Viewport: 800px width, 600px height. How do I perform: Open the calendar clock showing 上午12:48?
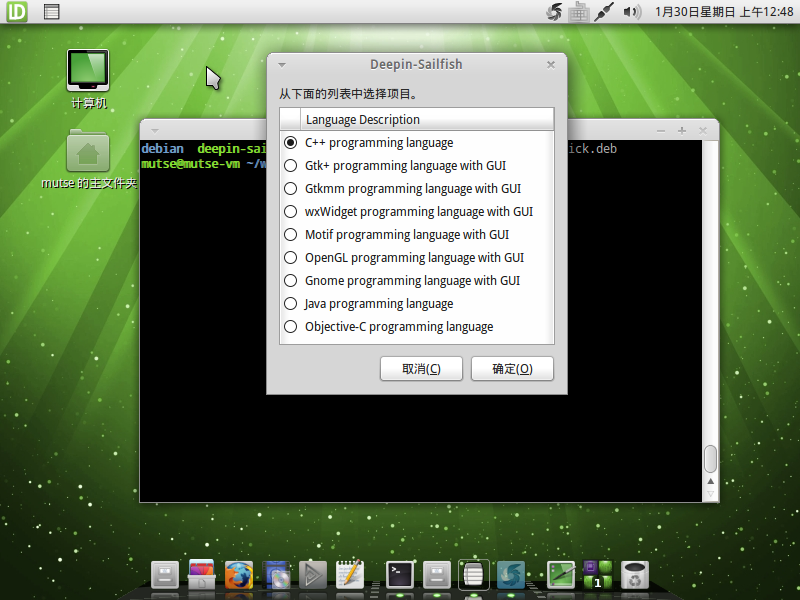click(x=724, y=12)
